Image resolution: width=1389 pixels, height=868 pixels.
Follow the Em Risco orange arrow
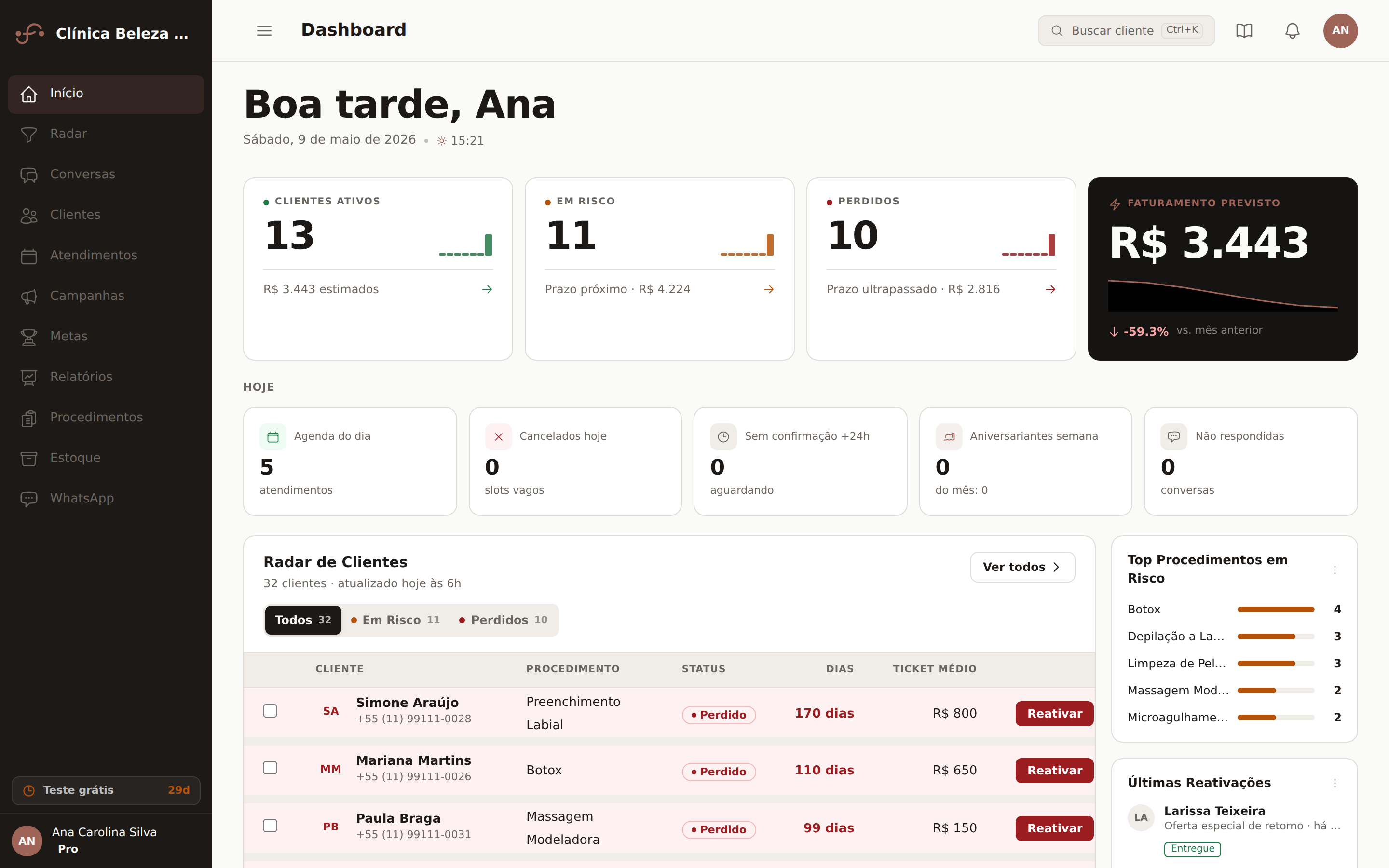click(769, 289)
